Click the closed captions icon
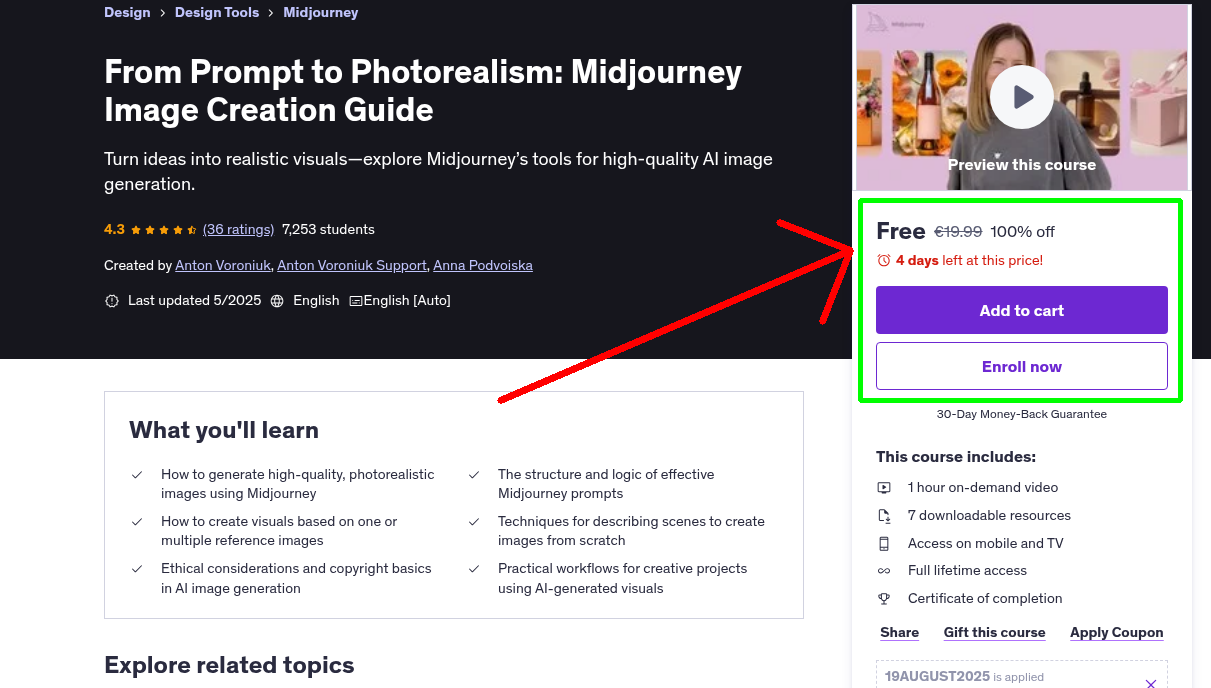 (x=355, y=300)
